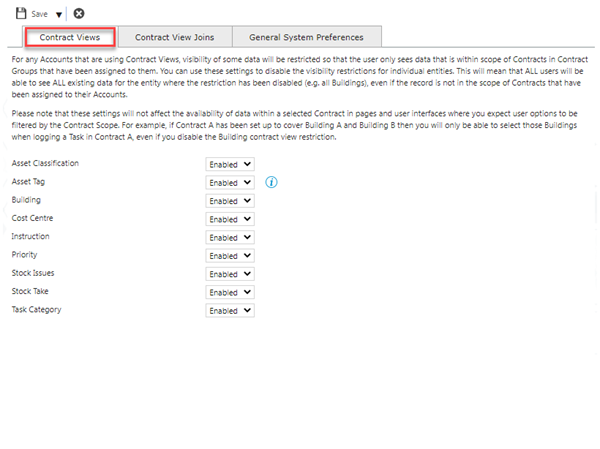Click the Save floppy disk icon

pyautogui.click(x=21, y=14)
